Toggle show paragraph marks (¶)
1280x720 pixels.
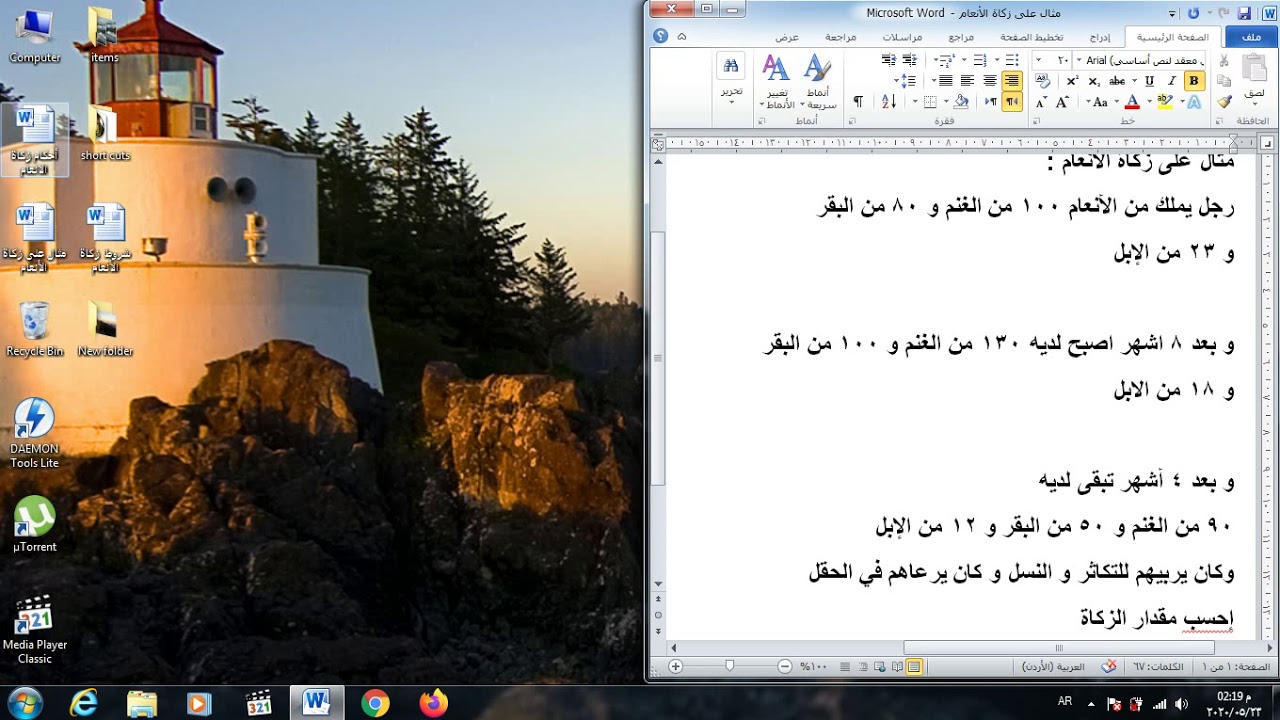pyautogui.click(x=858, y=101)
